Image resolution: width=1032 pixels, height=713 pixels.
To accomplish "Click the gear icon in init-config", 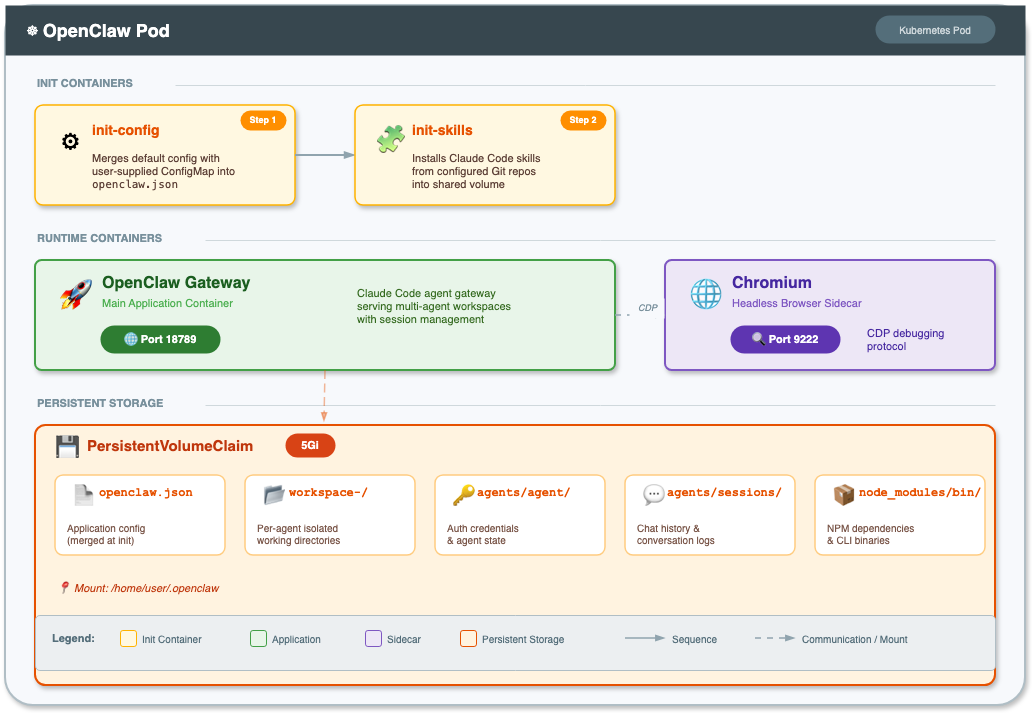I will [x=70, y=142].
